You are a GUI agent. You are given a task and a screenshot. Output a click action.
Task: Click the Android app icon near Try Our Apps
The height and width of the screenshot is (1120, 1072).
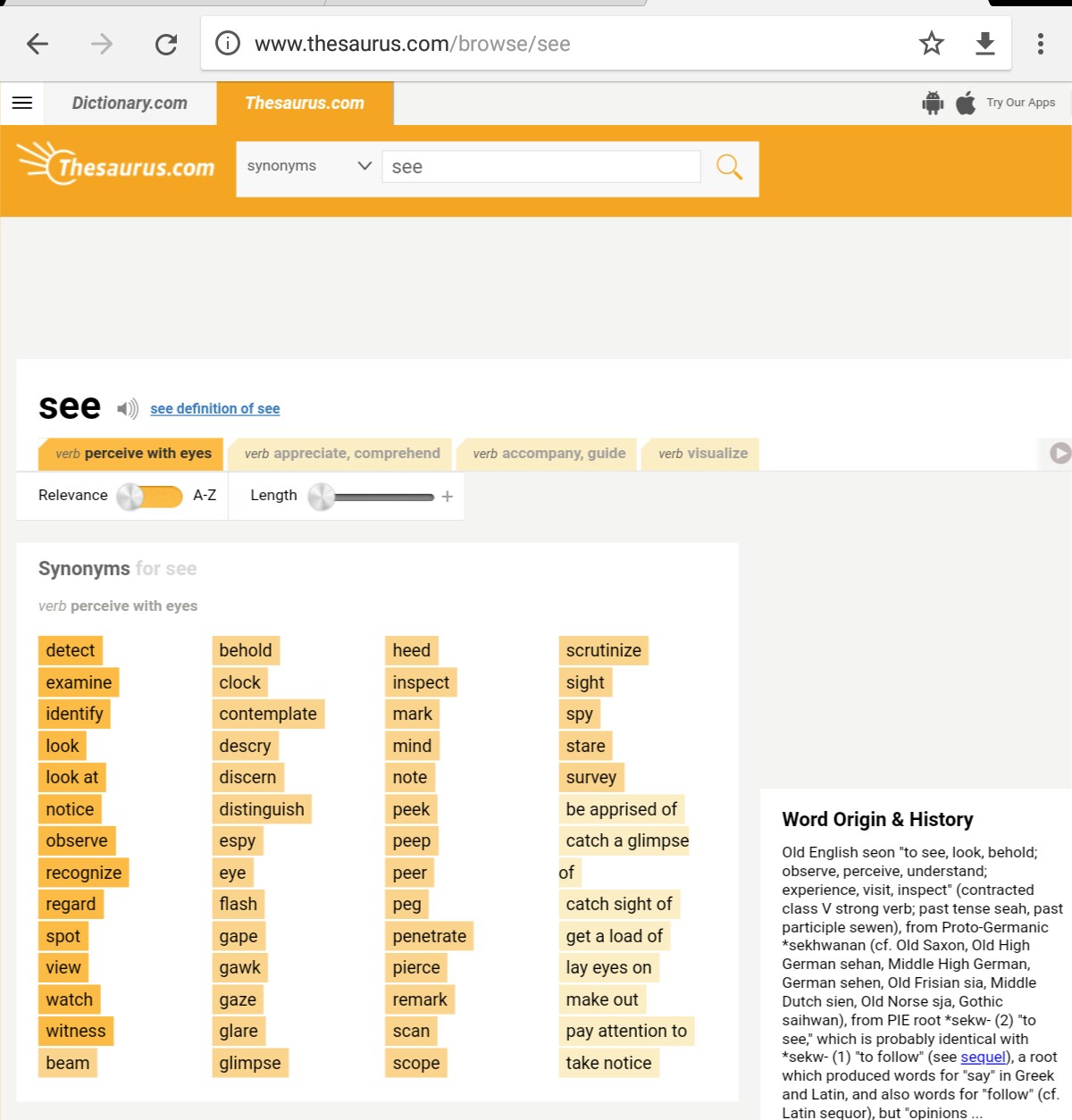[932, 103]
